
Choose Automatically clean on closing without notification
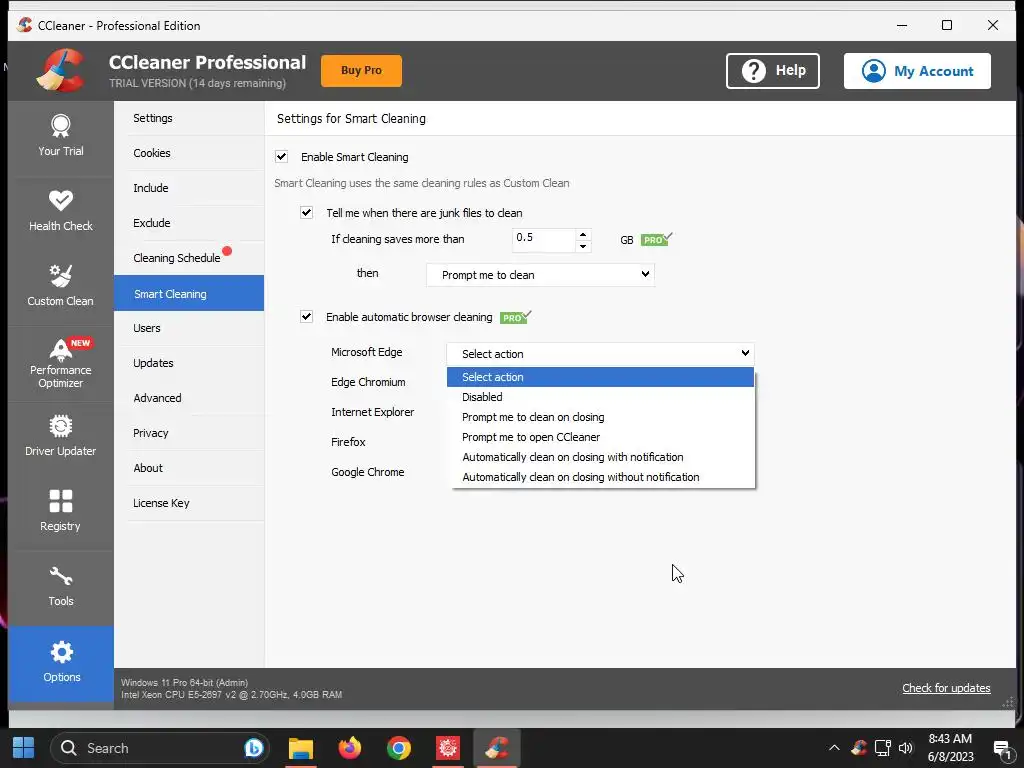[x=600, y=477]
